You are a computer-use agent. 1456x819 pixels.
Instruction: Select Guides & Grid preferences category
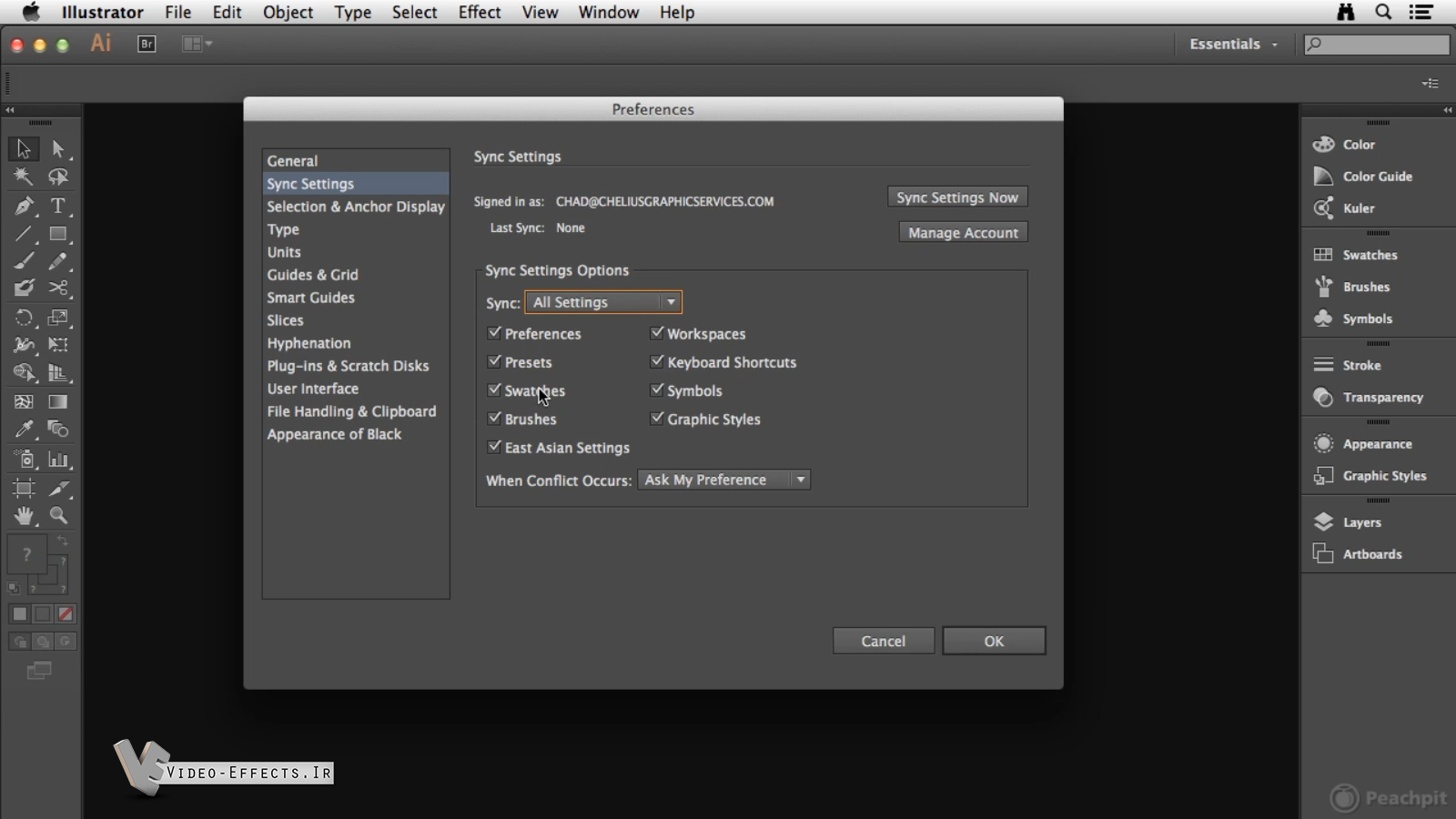click(x=356, y=275)
